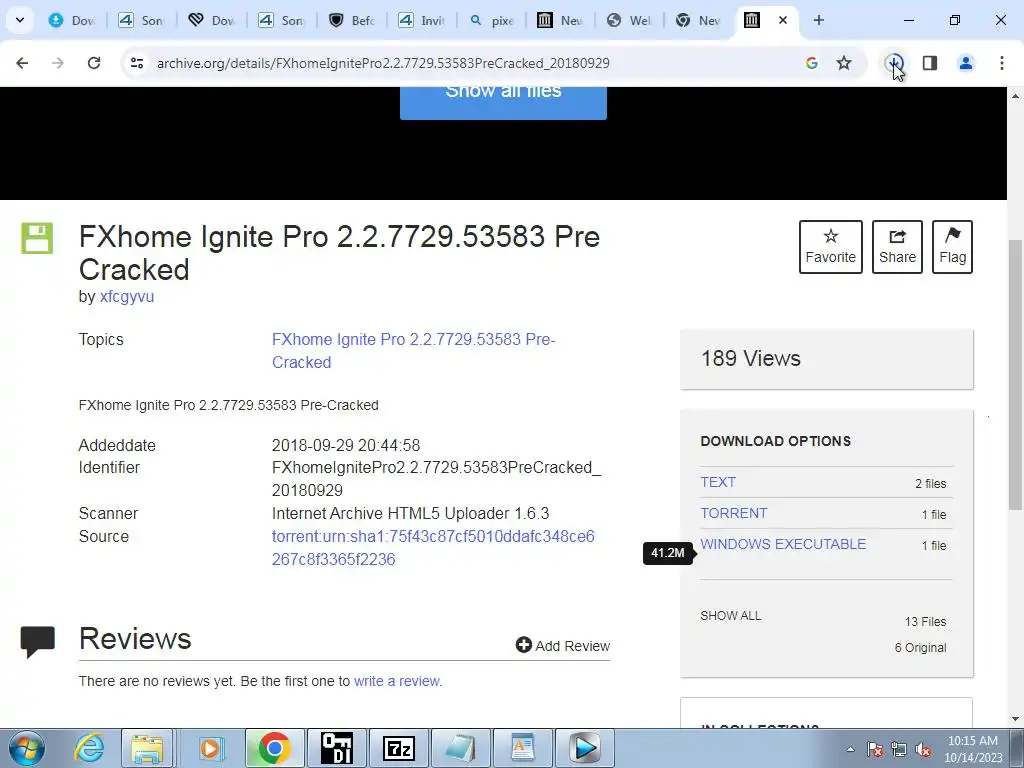Viewport: 1024px width, 768px height.
Task: Open Windows Media Player in taskbar
Action: (210, 748)
